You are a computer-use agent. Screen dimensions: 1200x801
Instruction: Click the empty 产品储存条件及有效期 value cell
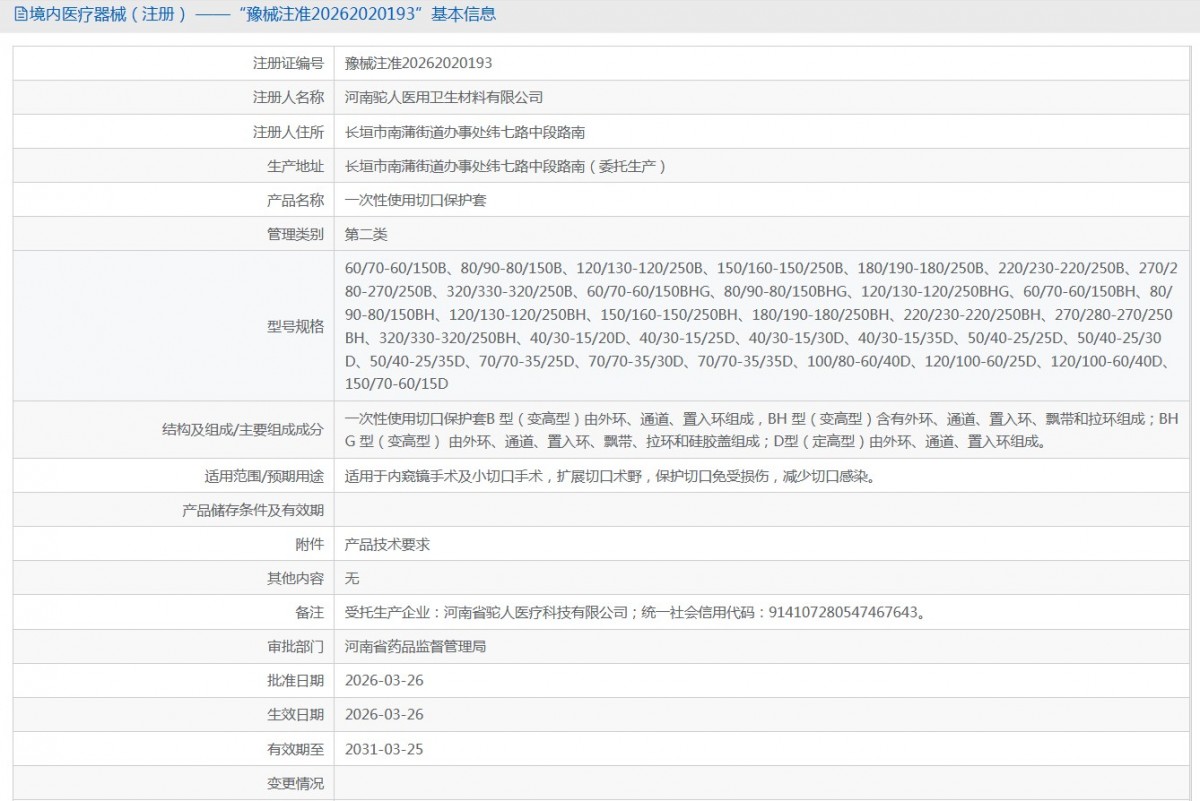[760, 510]
